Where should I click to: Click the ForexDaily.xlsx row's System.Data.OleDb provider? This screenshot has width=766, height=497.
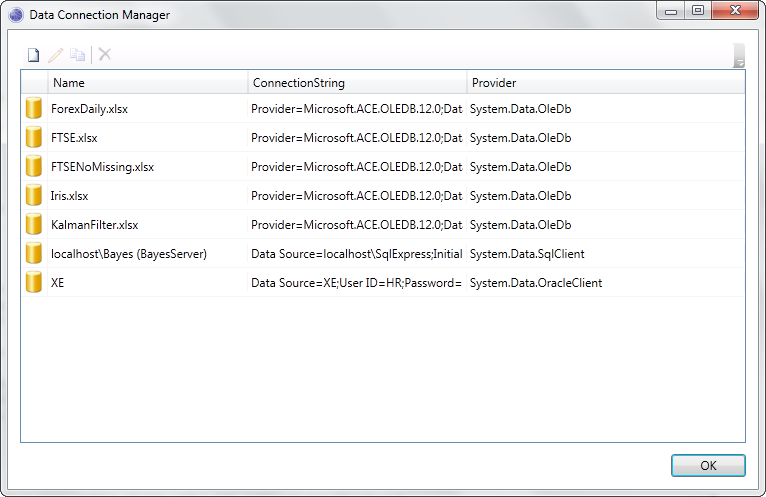pos(520,108)
